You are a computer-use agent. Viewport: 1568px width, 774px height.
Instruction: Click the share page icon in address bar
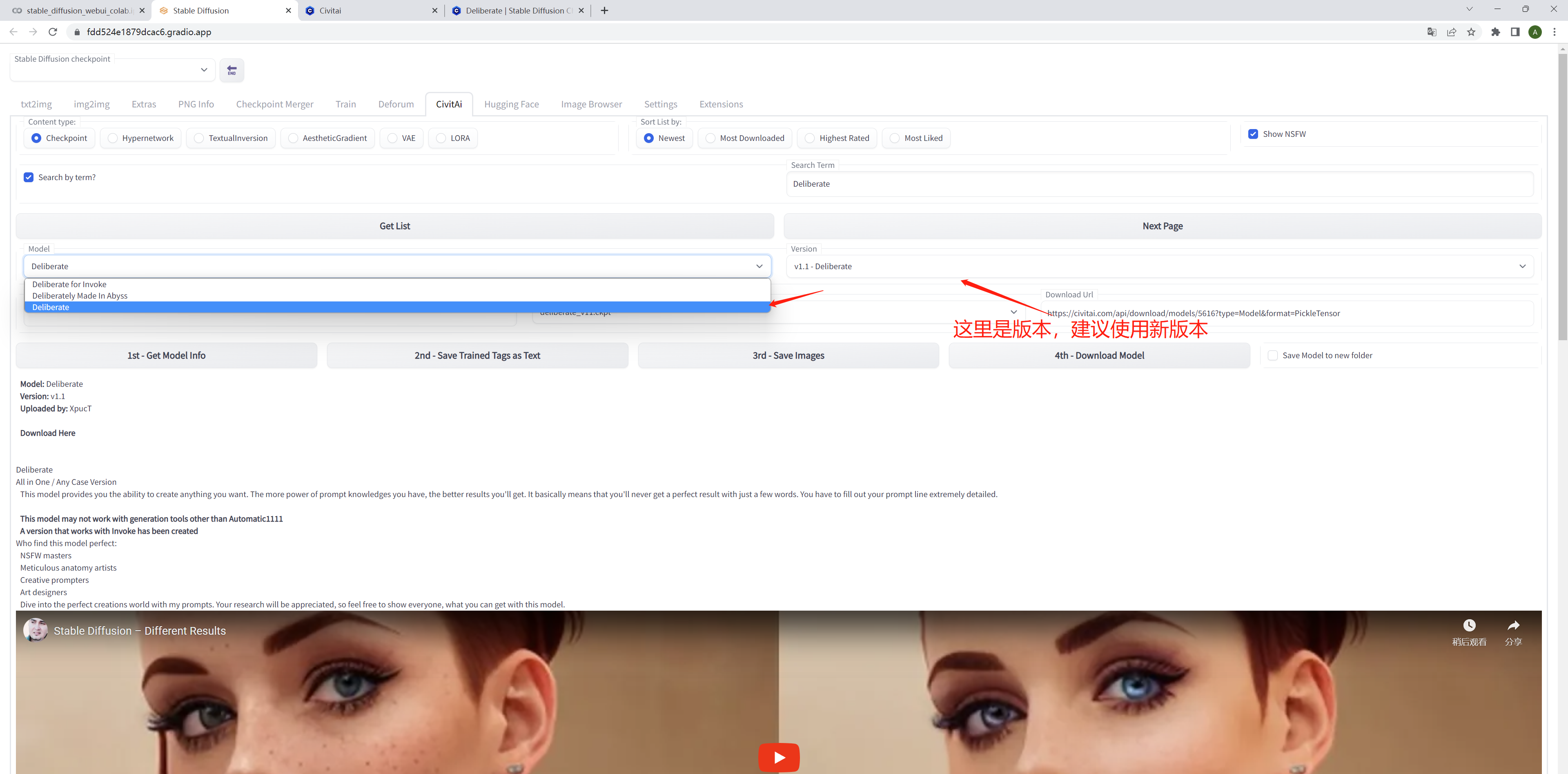click(1452, 32)
